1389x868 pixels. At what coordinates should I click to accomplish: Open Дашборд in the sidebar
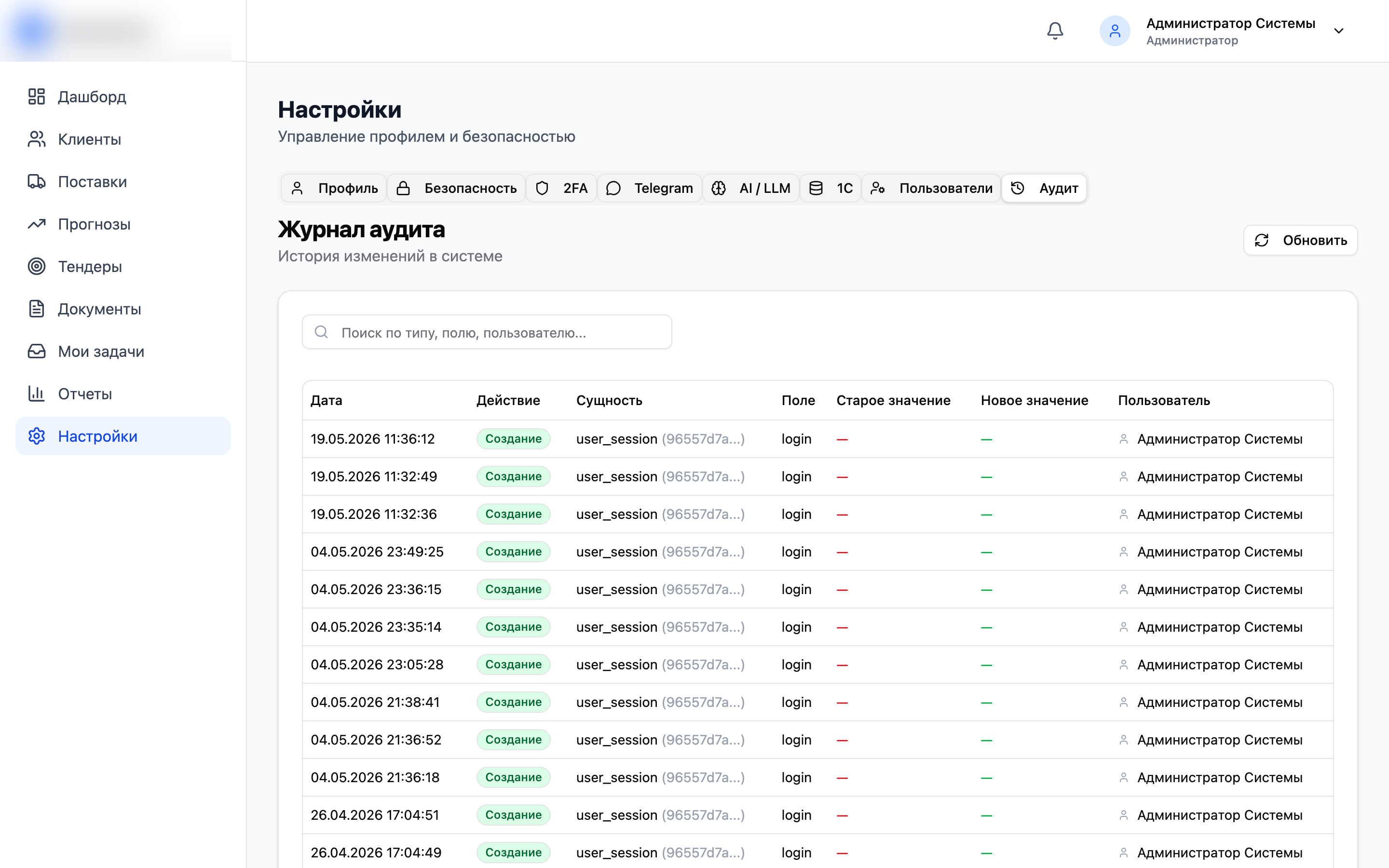point(123,96)
